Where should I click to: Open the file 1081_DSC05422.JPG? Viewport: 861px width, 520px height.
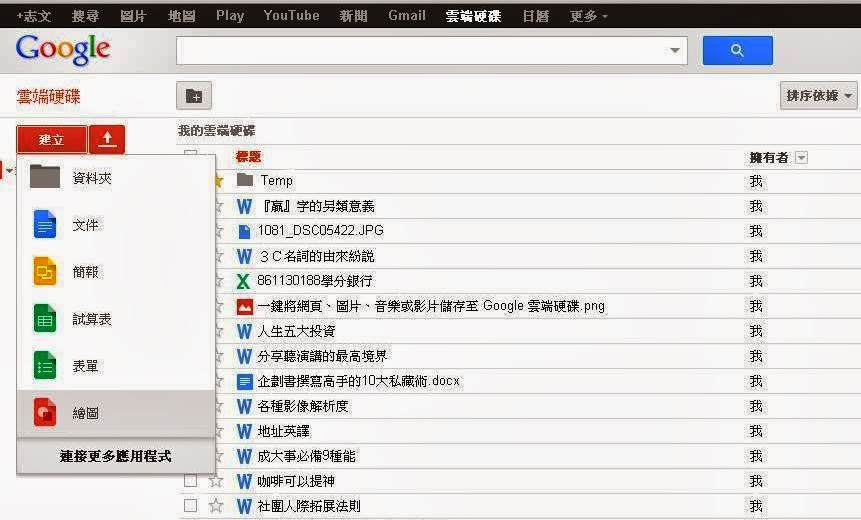pos(320,231)
